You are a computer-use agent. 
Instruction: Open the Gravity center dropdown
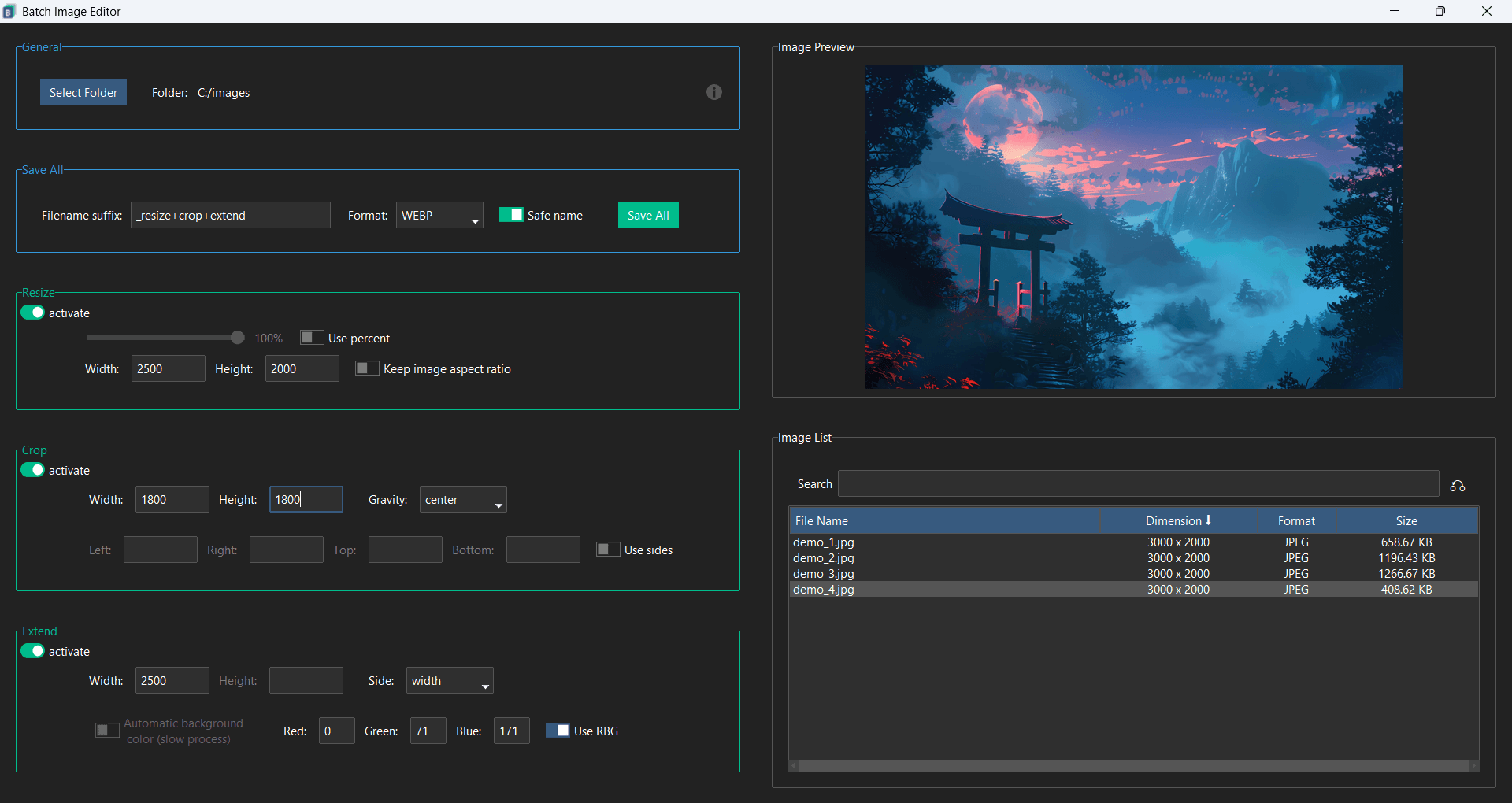[463, 499]
